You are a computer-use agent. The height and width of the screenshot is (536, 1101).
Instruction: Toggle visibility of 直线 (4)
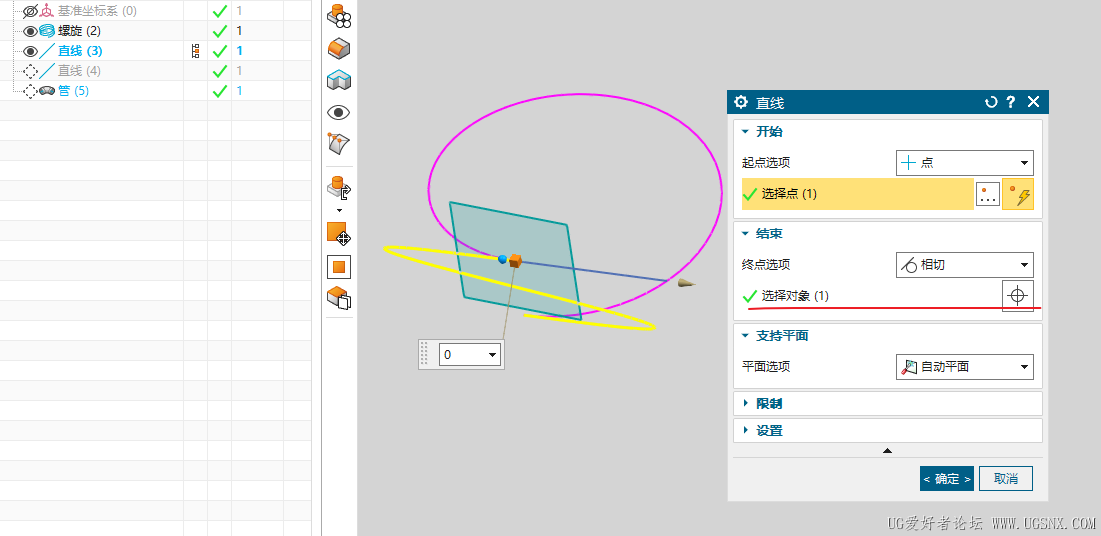coord(30,71)
